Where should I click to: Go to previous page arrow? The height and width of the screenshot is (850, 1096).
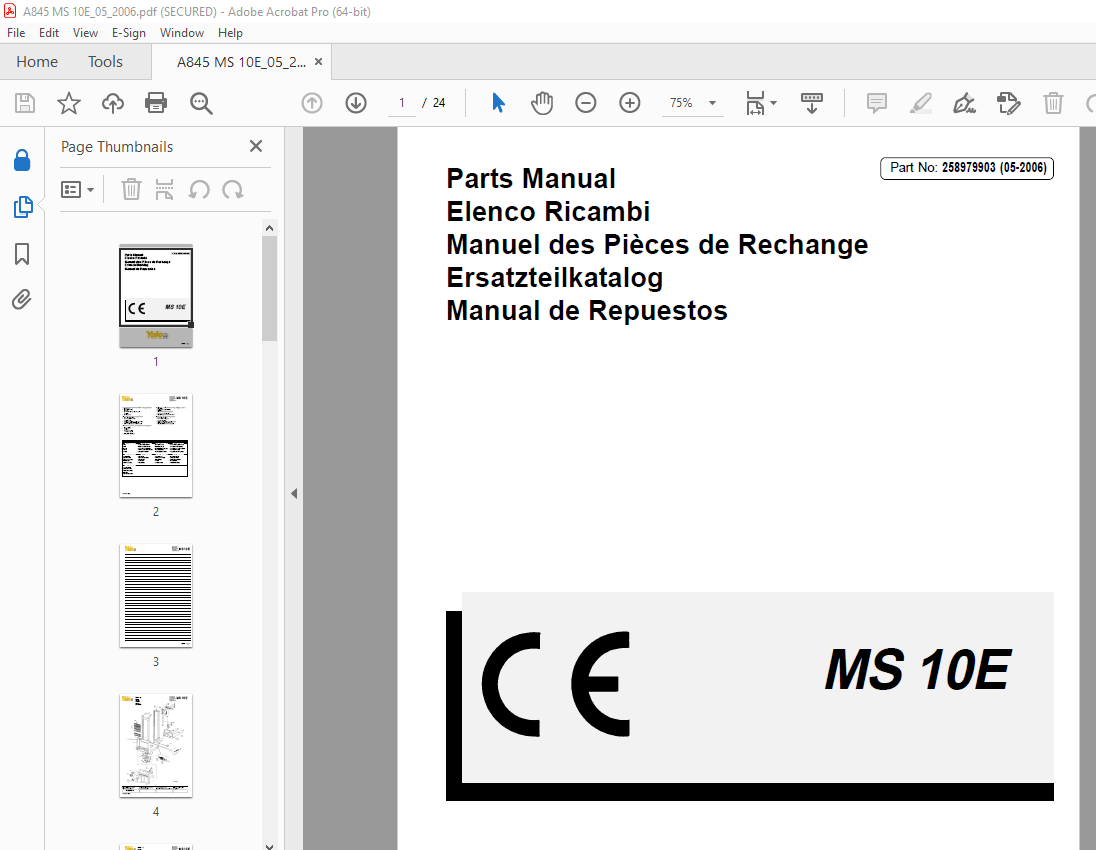(312, 103)
